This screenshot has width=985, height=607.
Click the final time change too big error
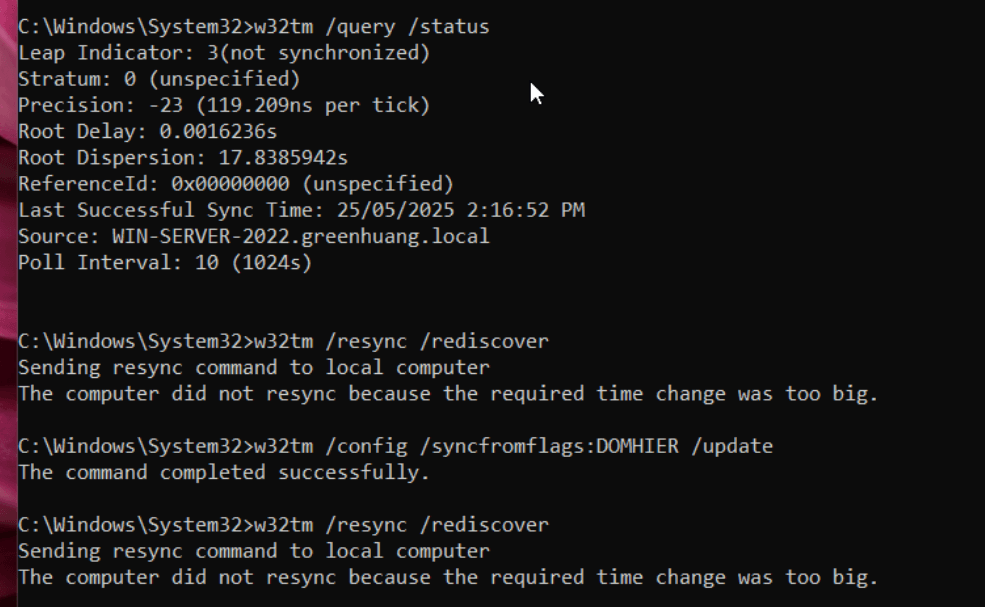click(x=448, y=577)
